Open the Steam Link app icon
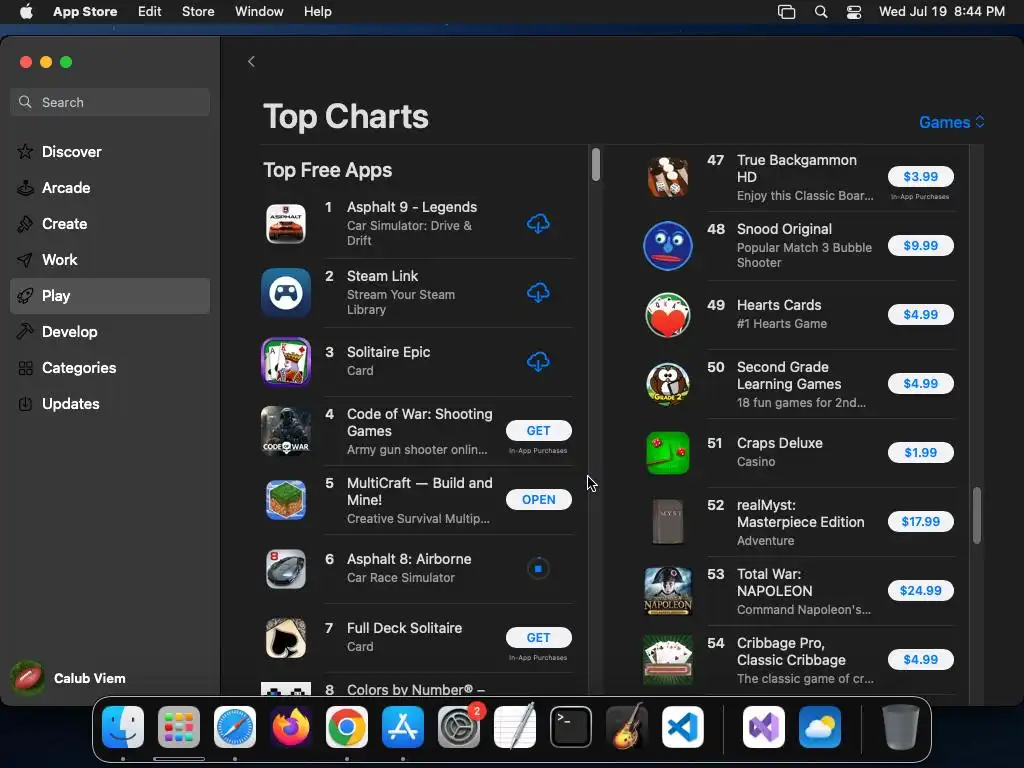Image resolution: width=1024 pixels, height=768 pixels. click(x=286, y=293)
